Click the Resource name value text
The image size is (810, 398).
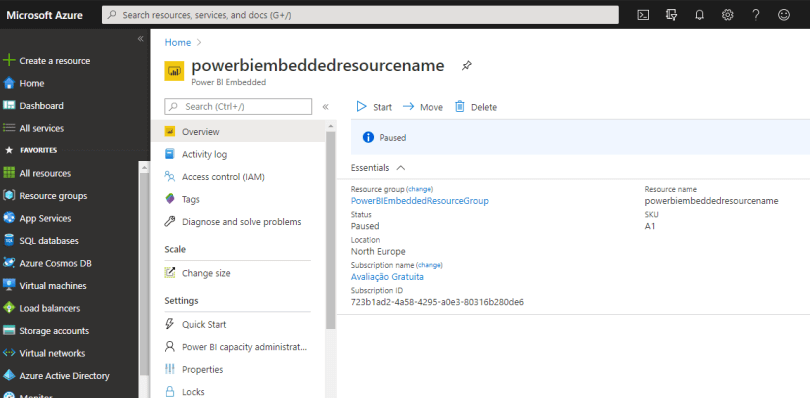(x=711, y=201)
